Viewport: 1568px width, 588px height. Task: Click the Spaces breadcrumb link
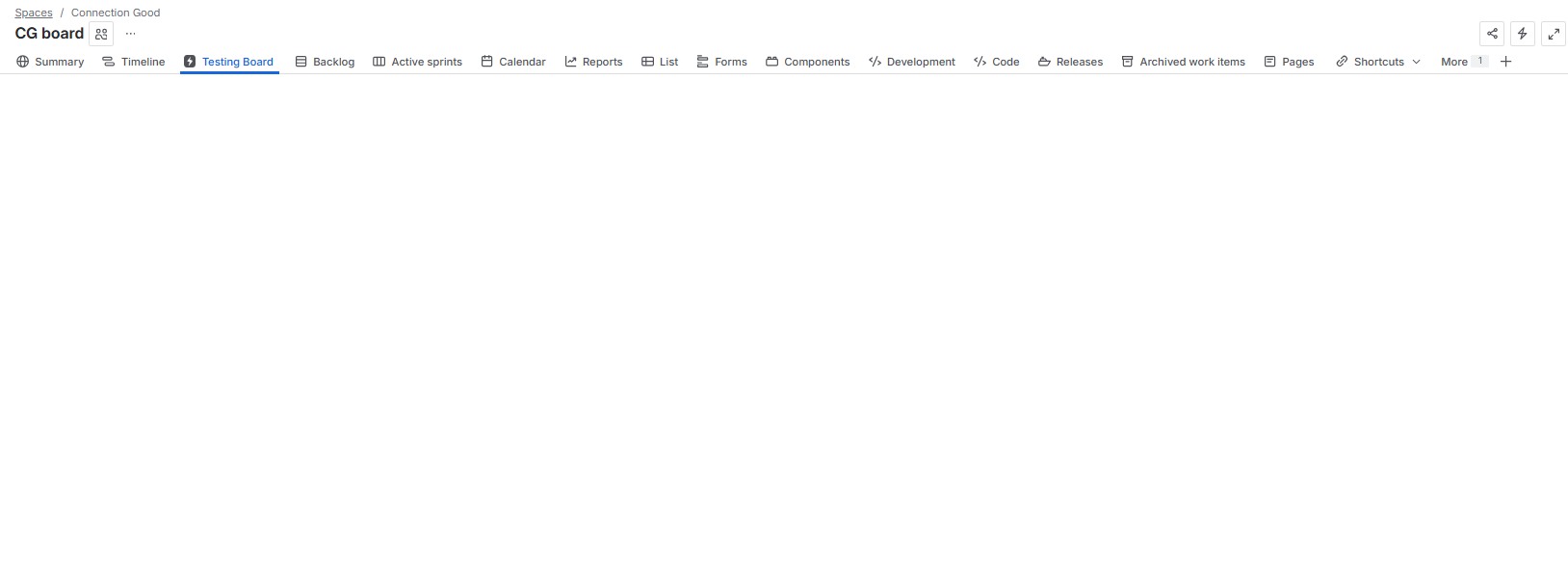point(34,13)
